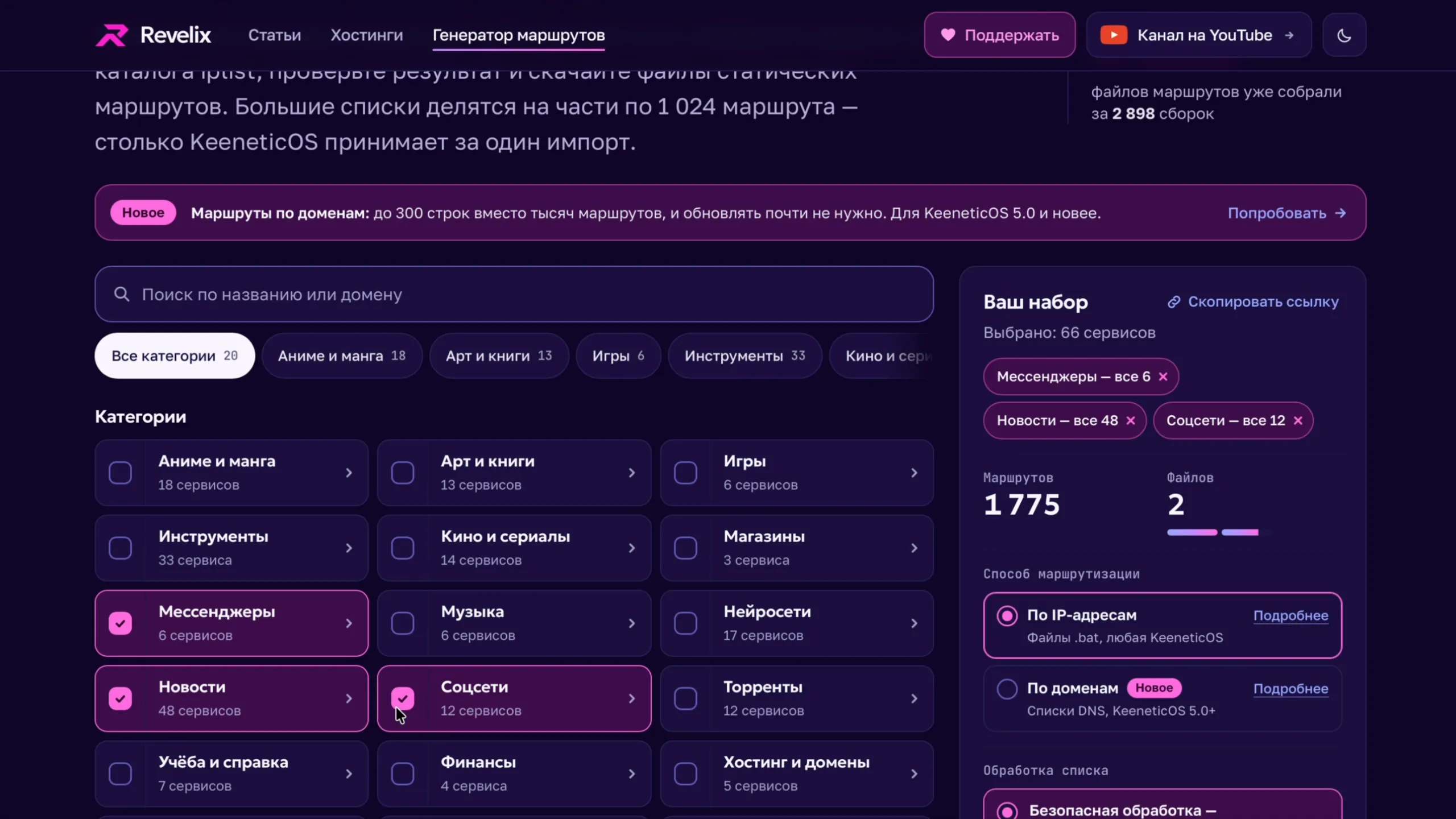1456x819 pixels.
Task: Expand the Музыка category chevron
Action: coord(631,623)
